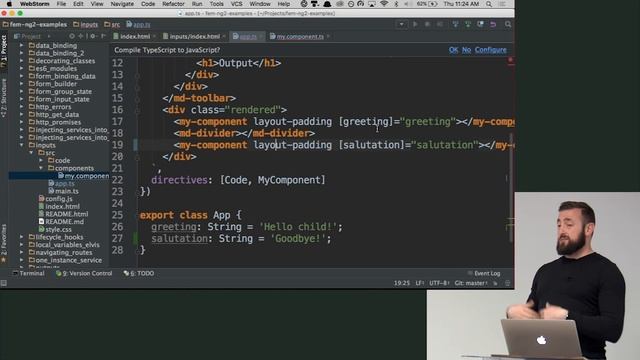Click the red error indicator above the editor scrollbar
This screenshot has width=640, height=360.
click(x=510, y=60)
